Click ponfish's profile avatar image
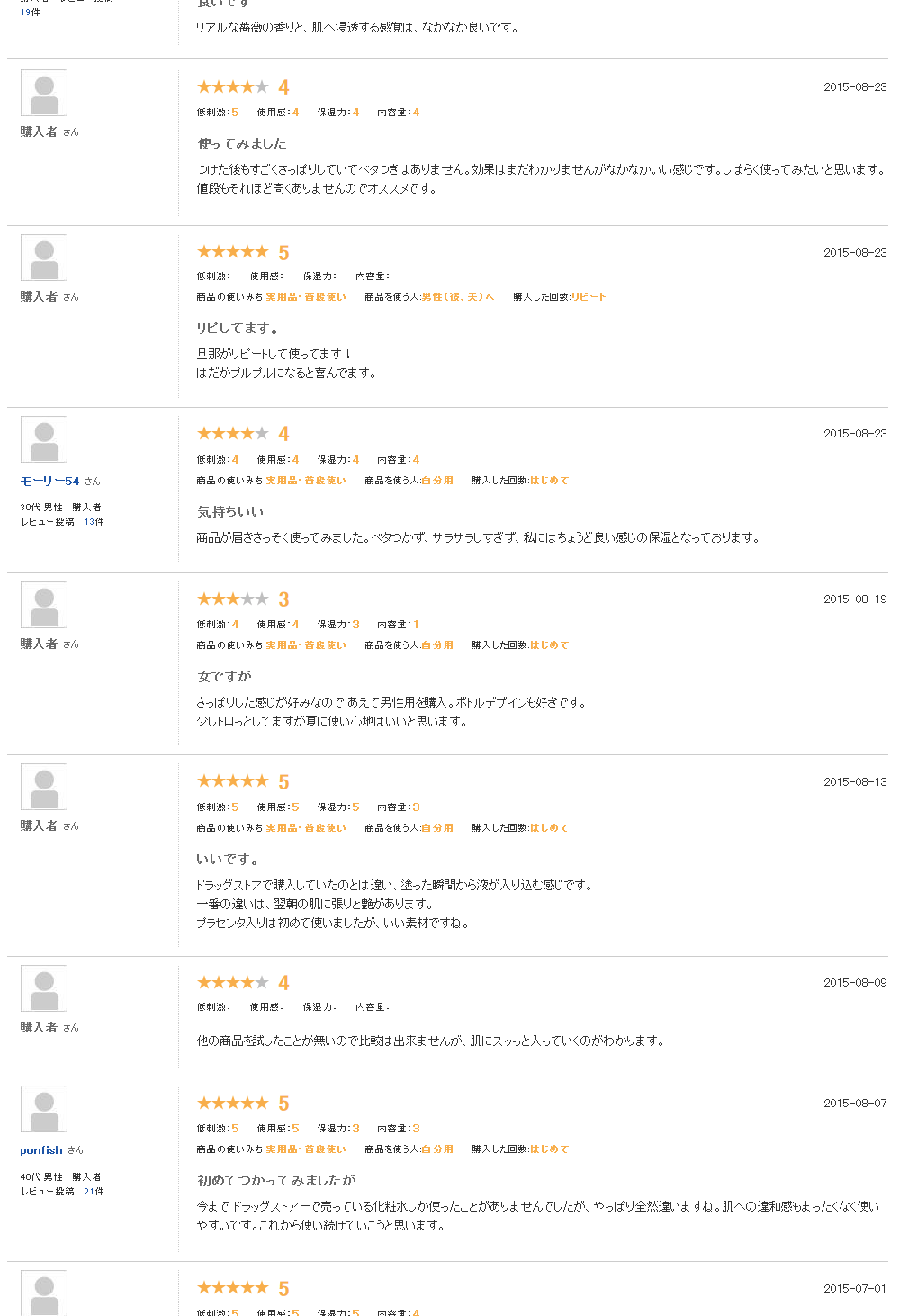900x1316 pixels. (44, 1109)
